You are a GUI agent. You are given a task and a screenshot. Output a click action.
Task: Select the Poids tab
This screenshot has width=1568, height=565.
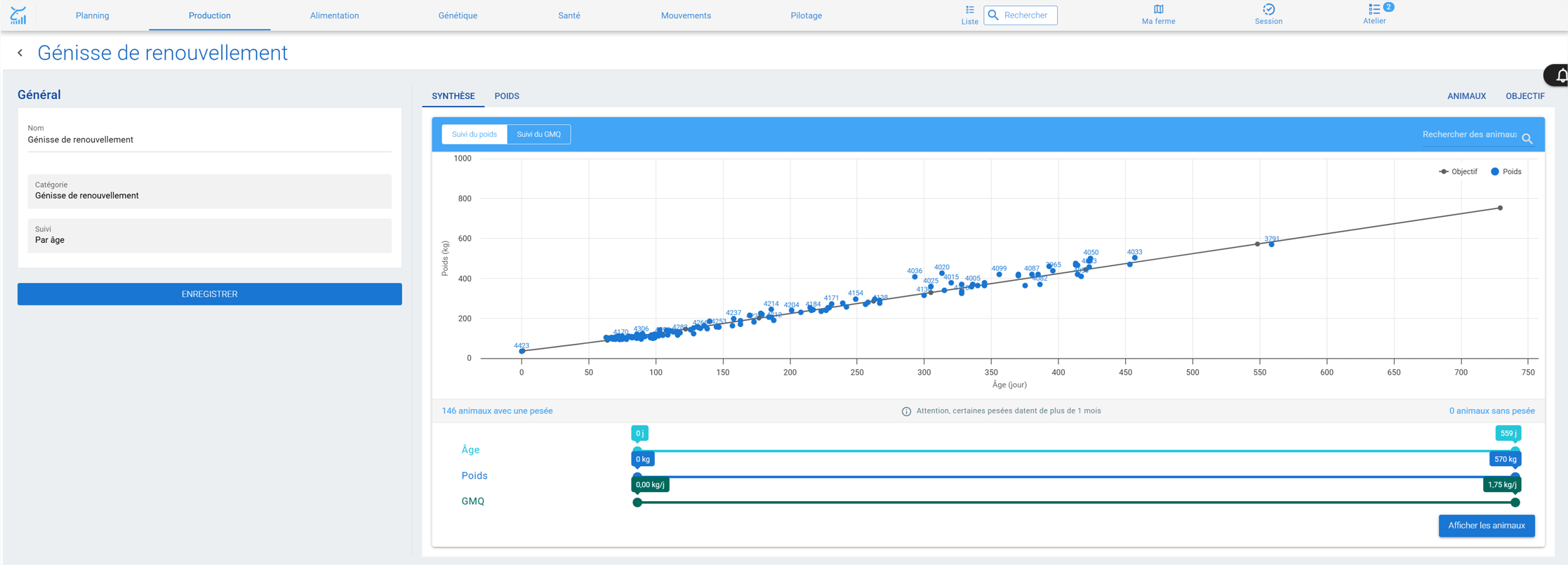point(507,96)
